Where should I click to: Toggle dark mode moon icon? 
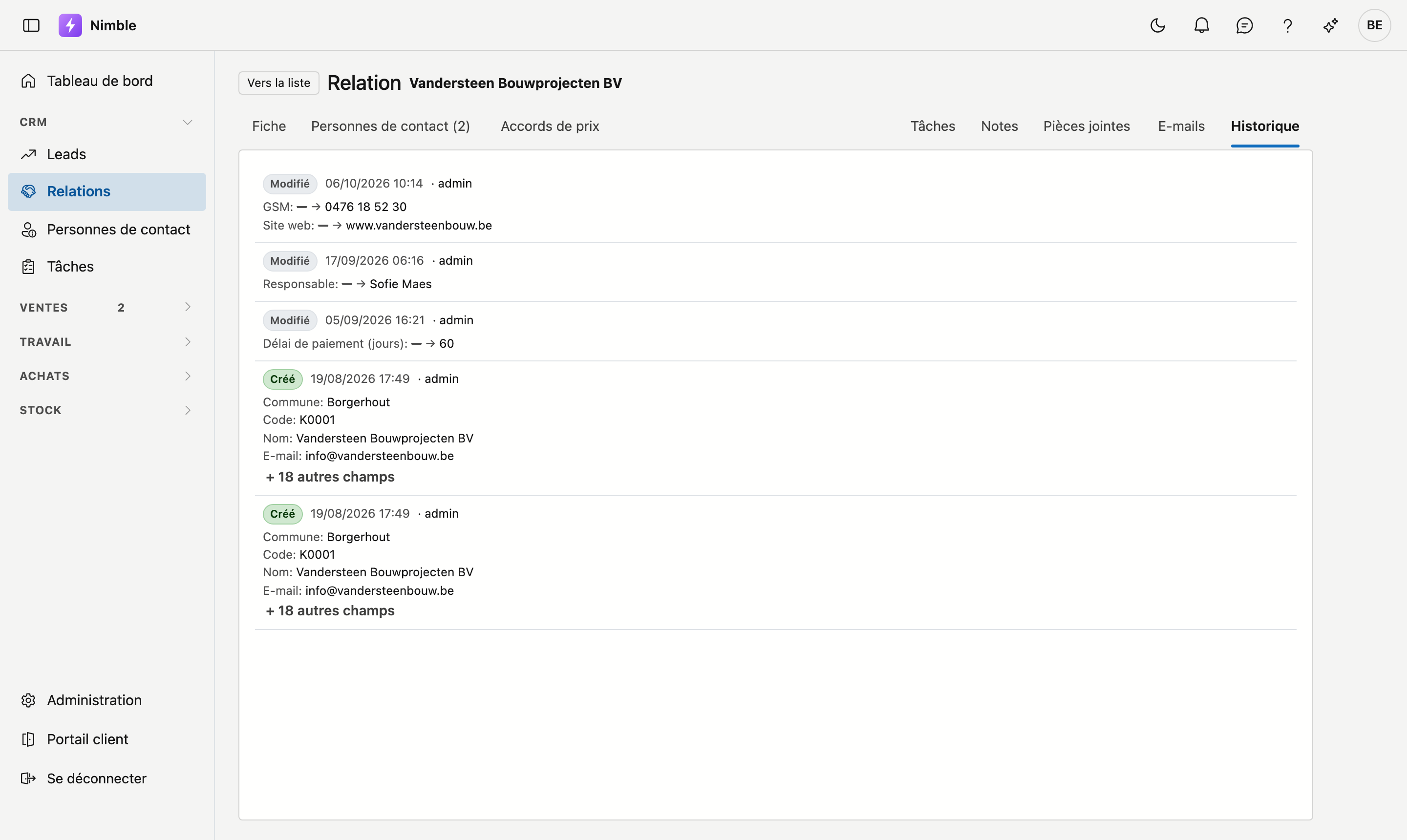(x=1158, y=25)
